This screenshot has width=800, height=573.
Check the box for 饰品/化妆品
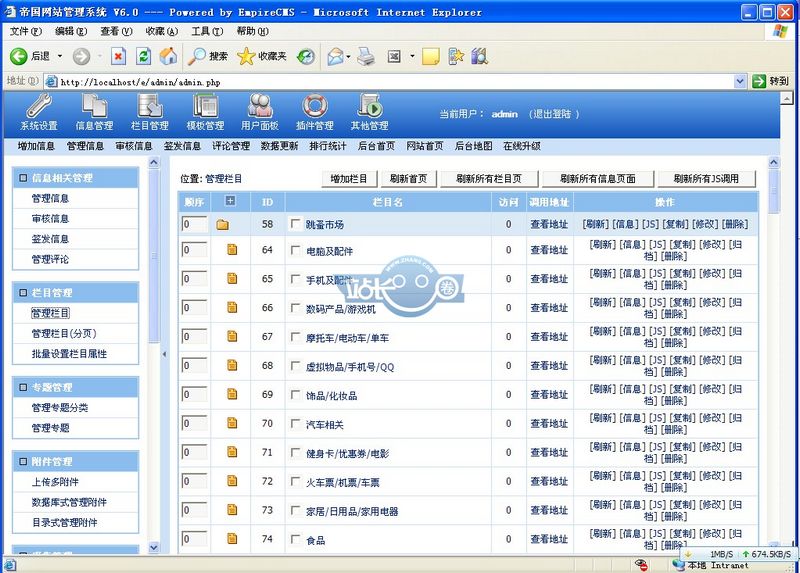click(295, 394)
